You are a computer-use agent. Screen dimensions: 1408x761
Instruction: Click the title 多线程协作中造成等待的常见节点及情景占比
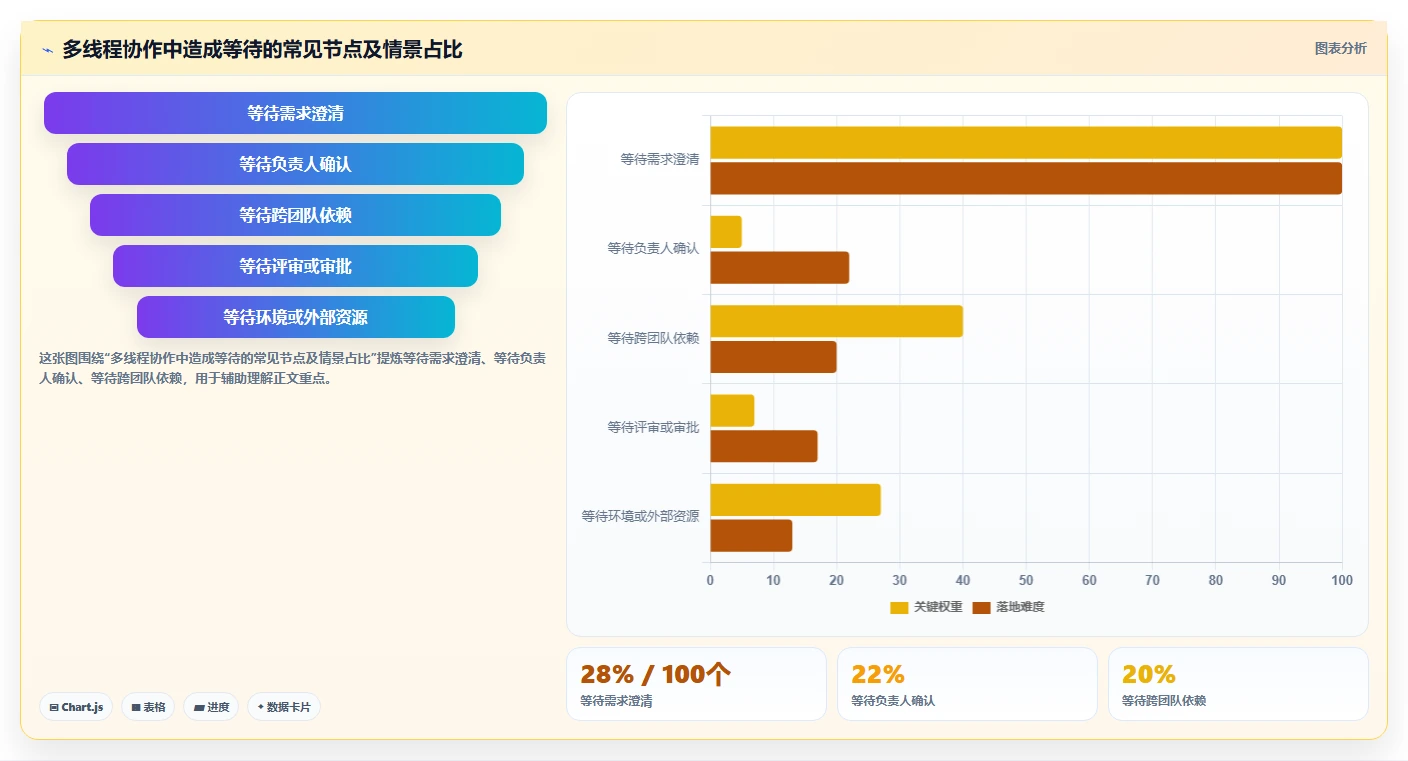point(262,49)
